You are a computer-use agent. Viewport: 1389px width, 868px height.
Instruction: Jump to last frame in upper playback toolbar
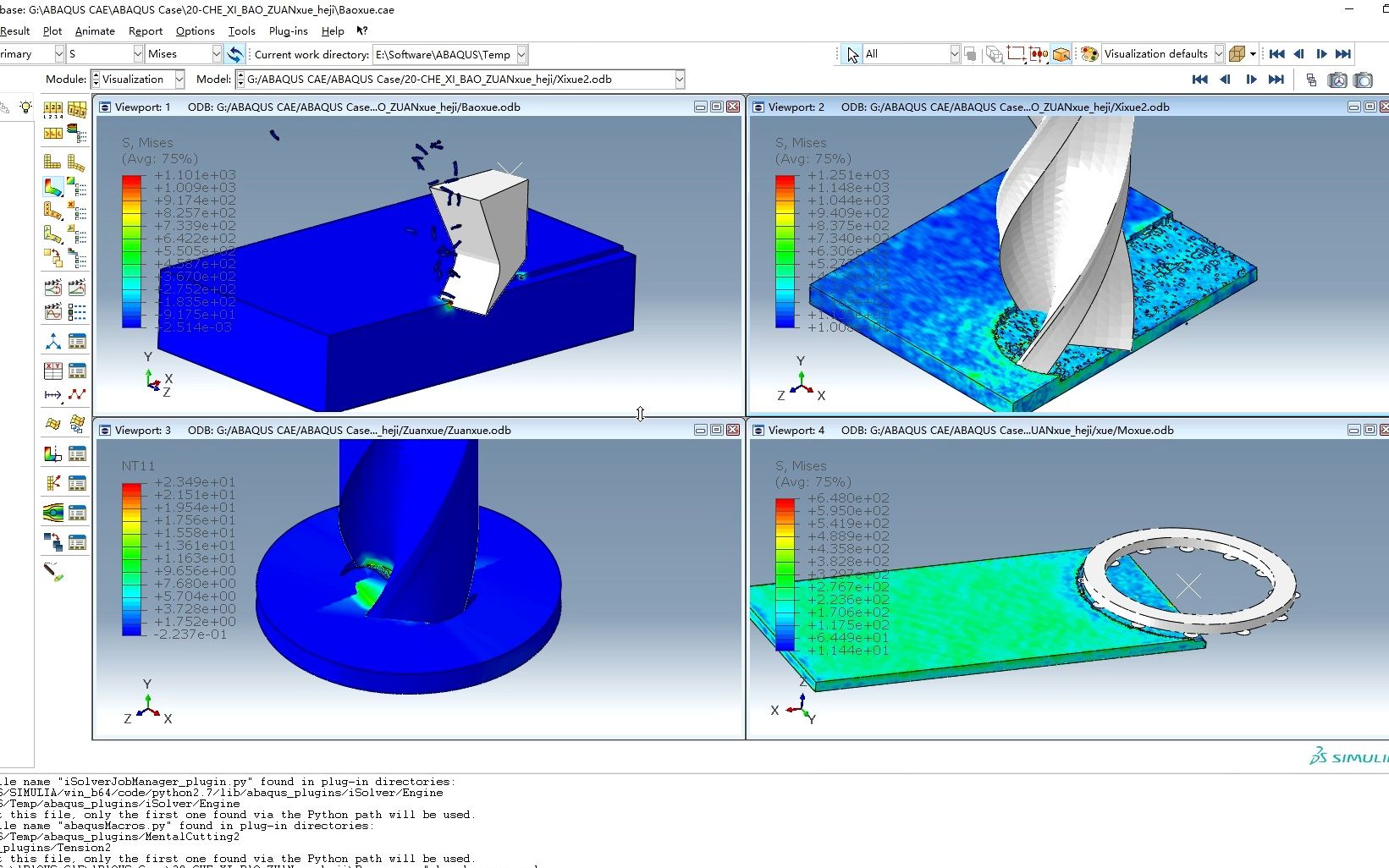[x=1343, y=54]
